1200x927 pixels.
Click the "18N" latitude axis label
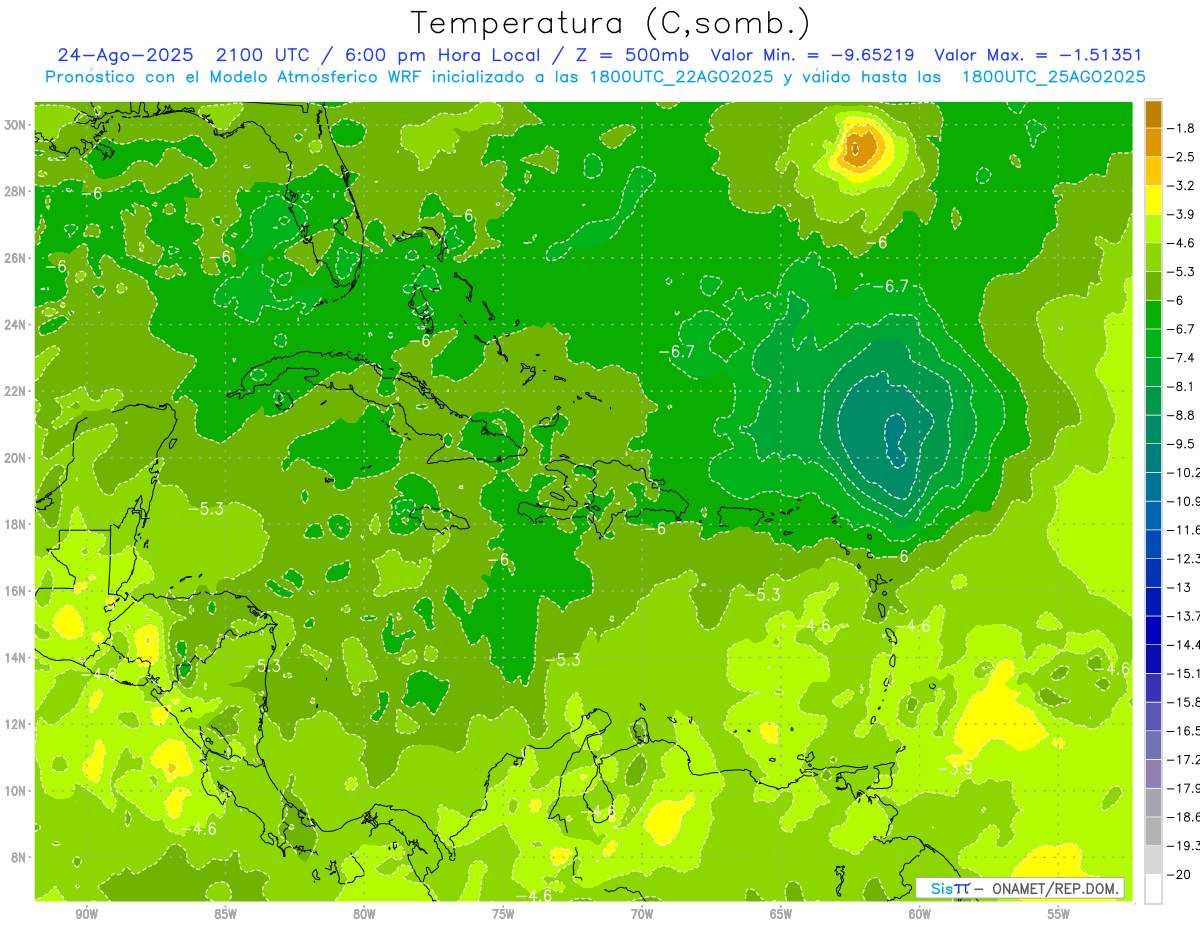coord(17,524)
